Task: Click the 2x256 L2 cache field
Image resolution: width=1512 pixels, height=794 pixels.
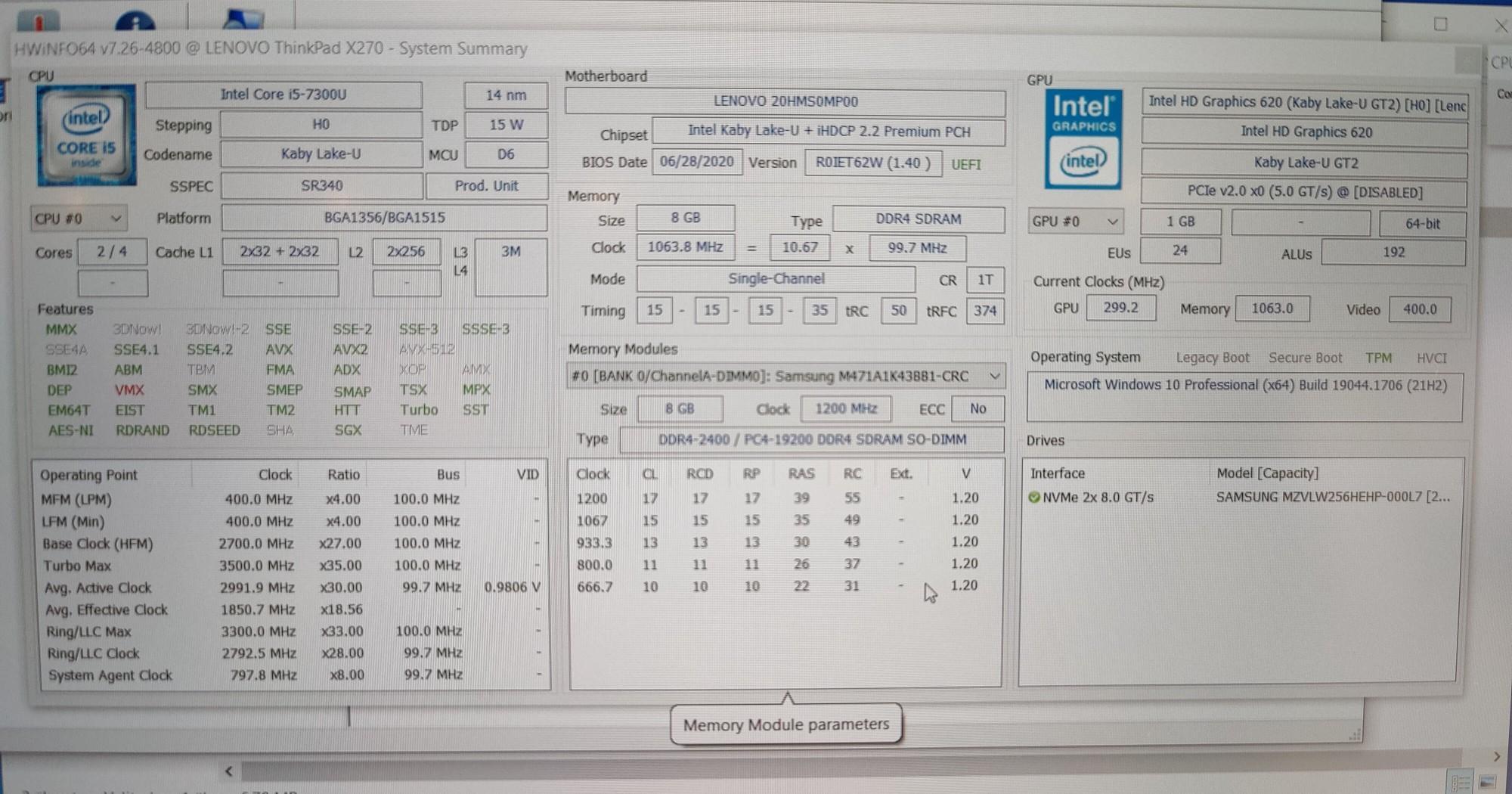Action: [x=406, y=252]
